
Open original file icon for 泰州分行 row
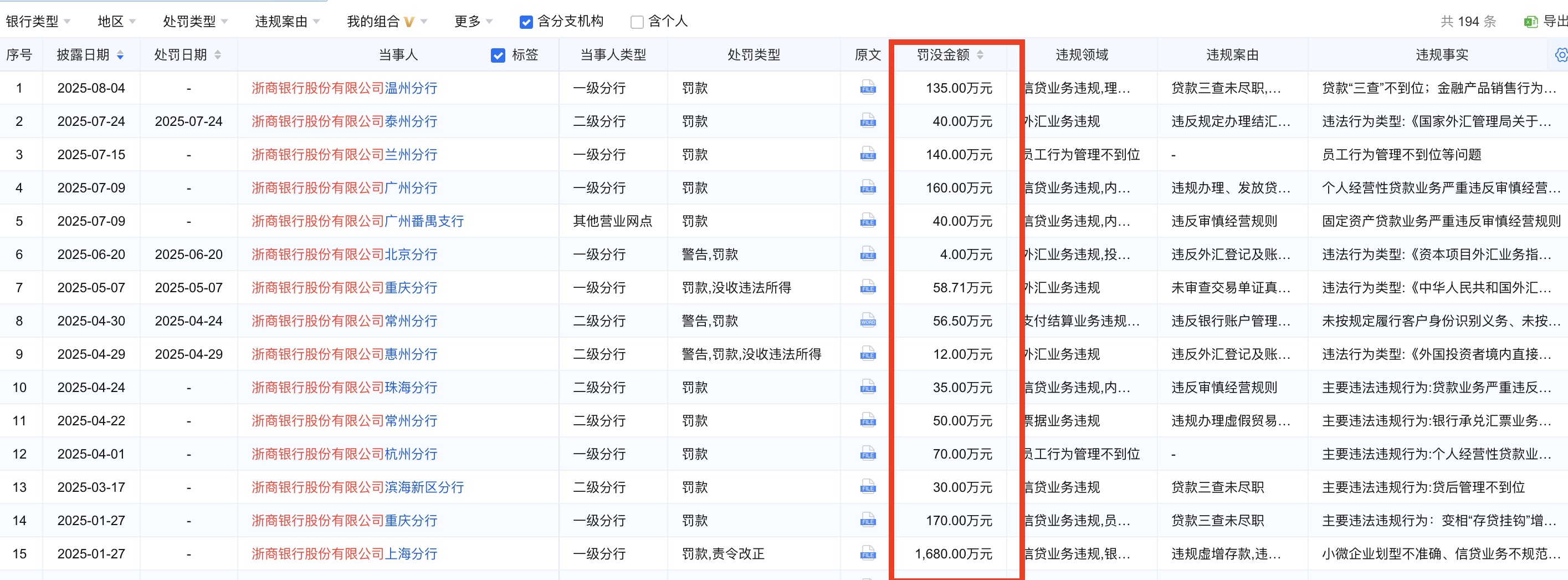(868, 121)
